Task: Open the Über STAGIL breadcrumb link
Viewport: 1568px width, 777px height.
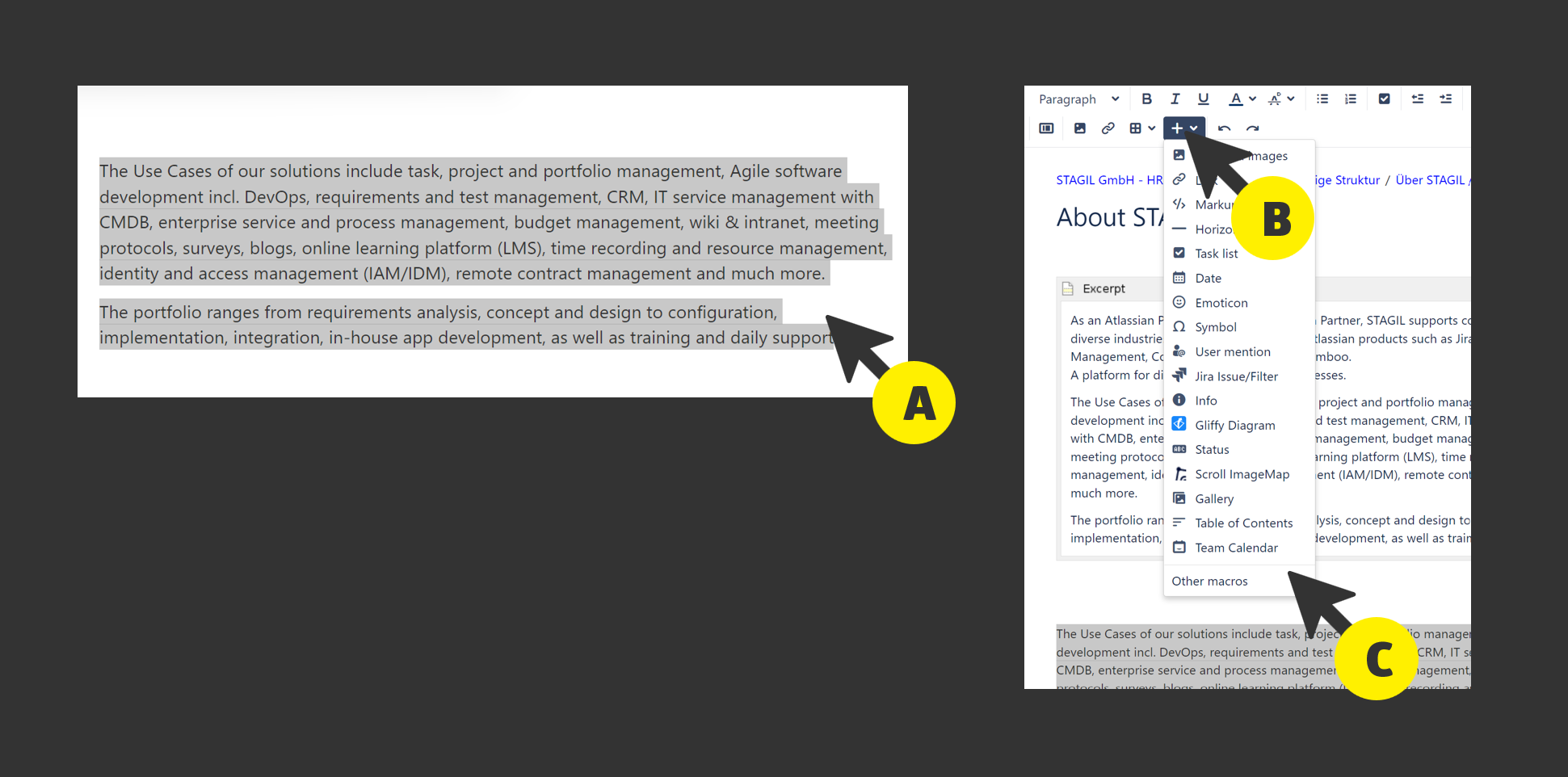Action: (1431, 179)
